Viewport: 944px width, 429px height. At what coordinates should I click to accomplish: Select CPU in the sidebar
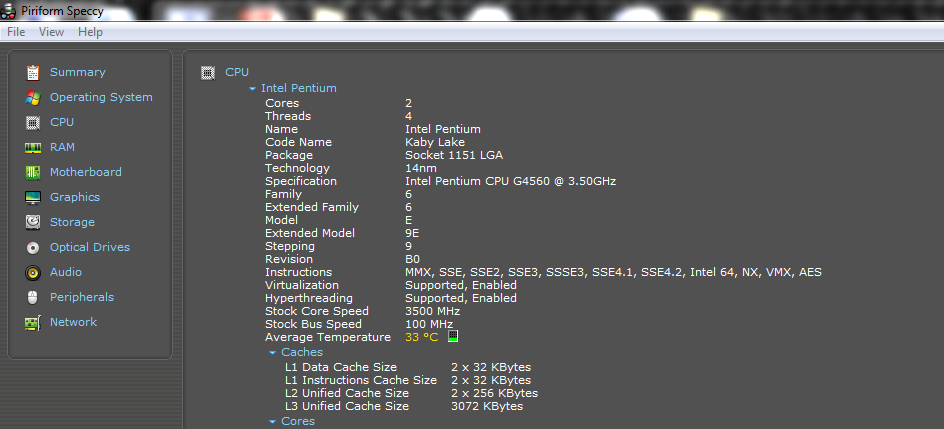62,122
